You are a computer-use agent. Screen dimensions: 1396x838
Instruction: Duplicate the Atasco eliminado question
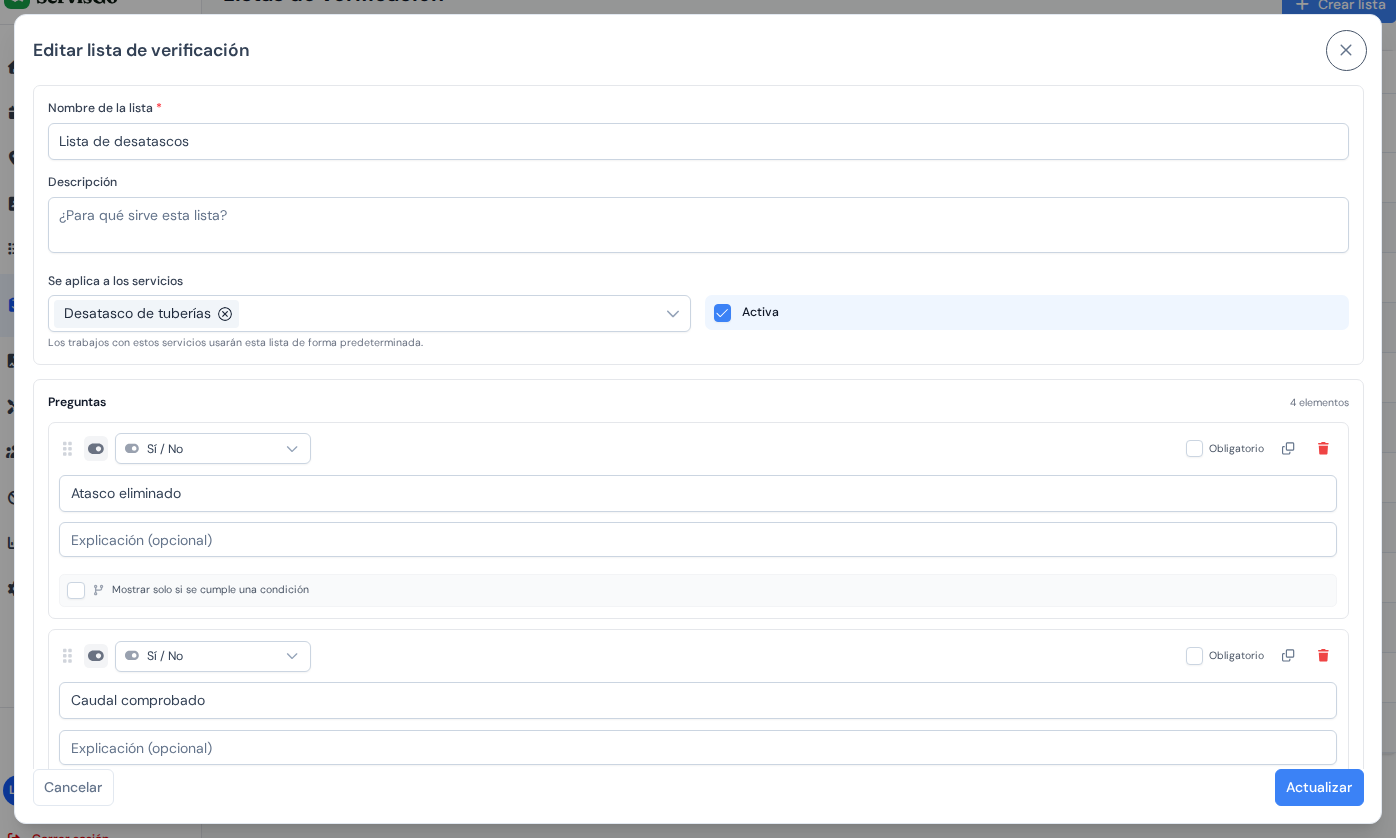[1288, 449]
